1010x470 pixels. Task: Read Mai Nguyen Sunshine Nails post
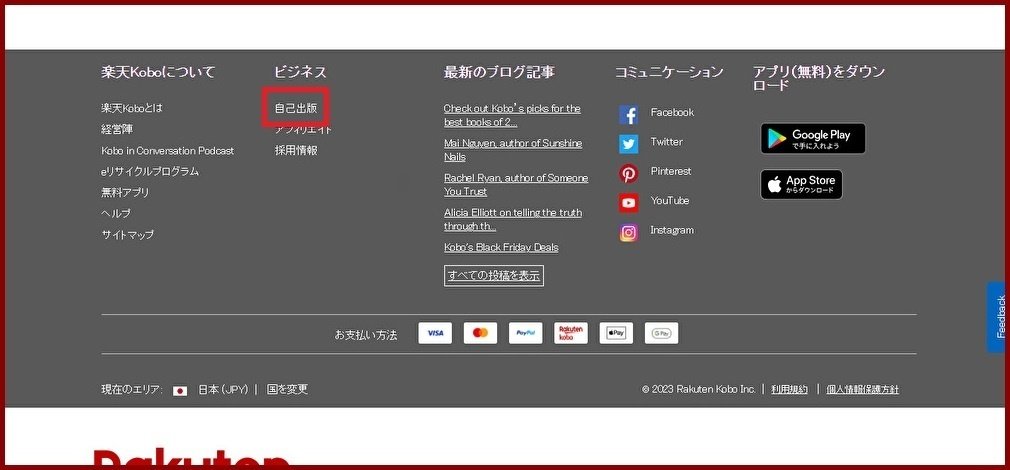click(513, 150)
